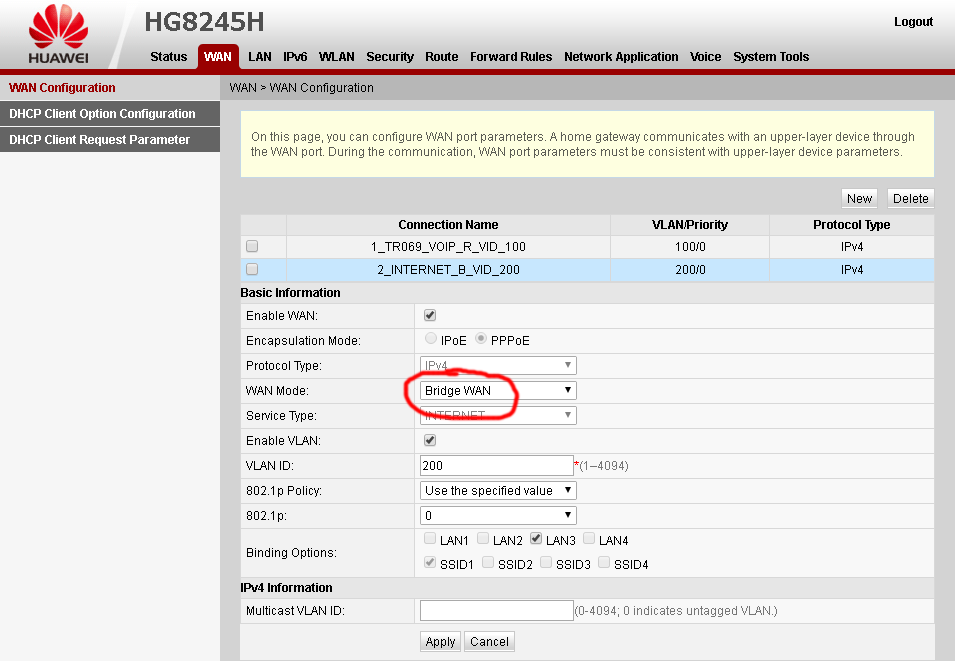Click the 100/0 VLAN/Priority cell
Image resolution: width=955 pixels, height=661 pixels.
pos(690,247)
